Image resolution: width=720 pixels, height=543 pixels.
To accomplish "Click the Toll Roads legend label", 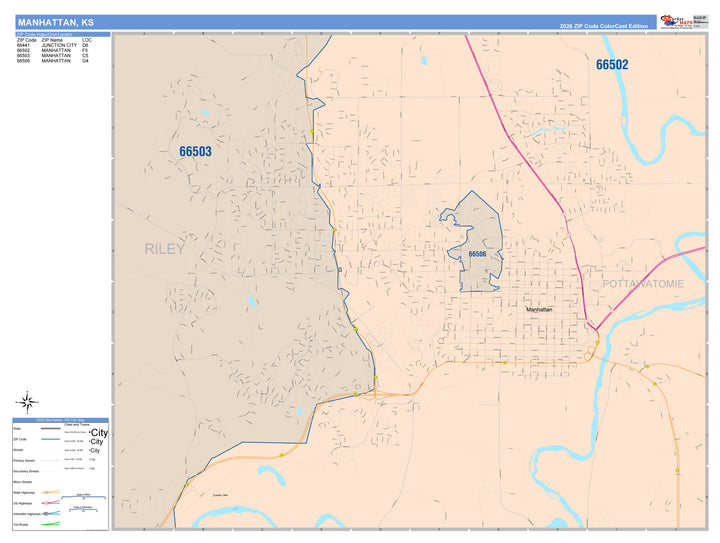I will [21, 524].
